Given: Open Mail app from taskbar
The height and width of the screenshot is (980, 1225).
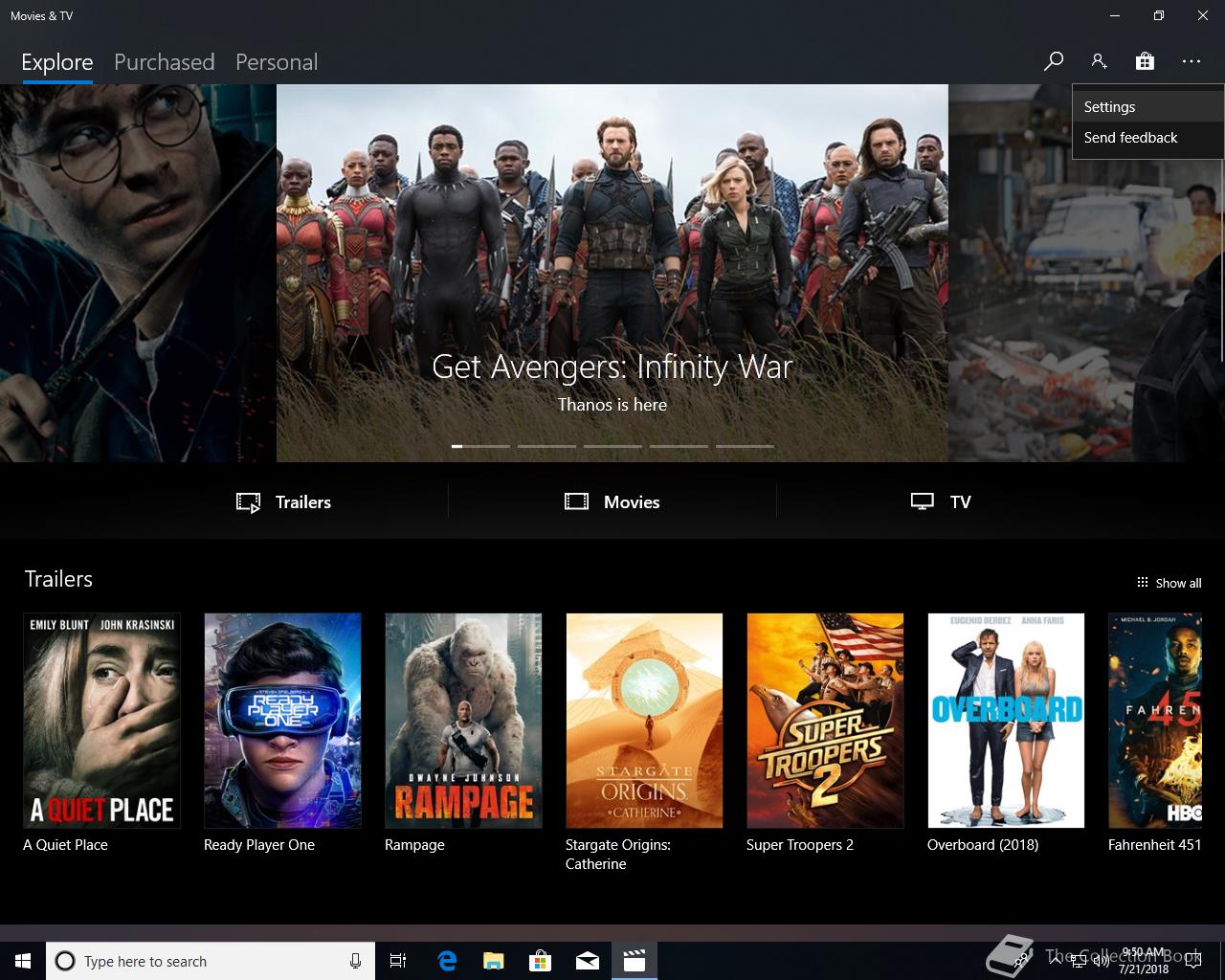Looking at the screenshot, I should tap(588, 961).
